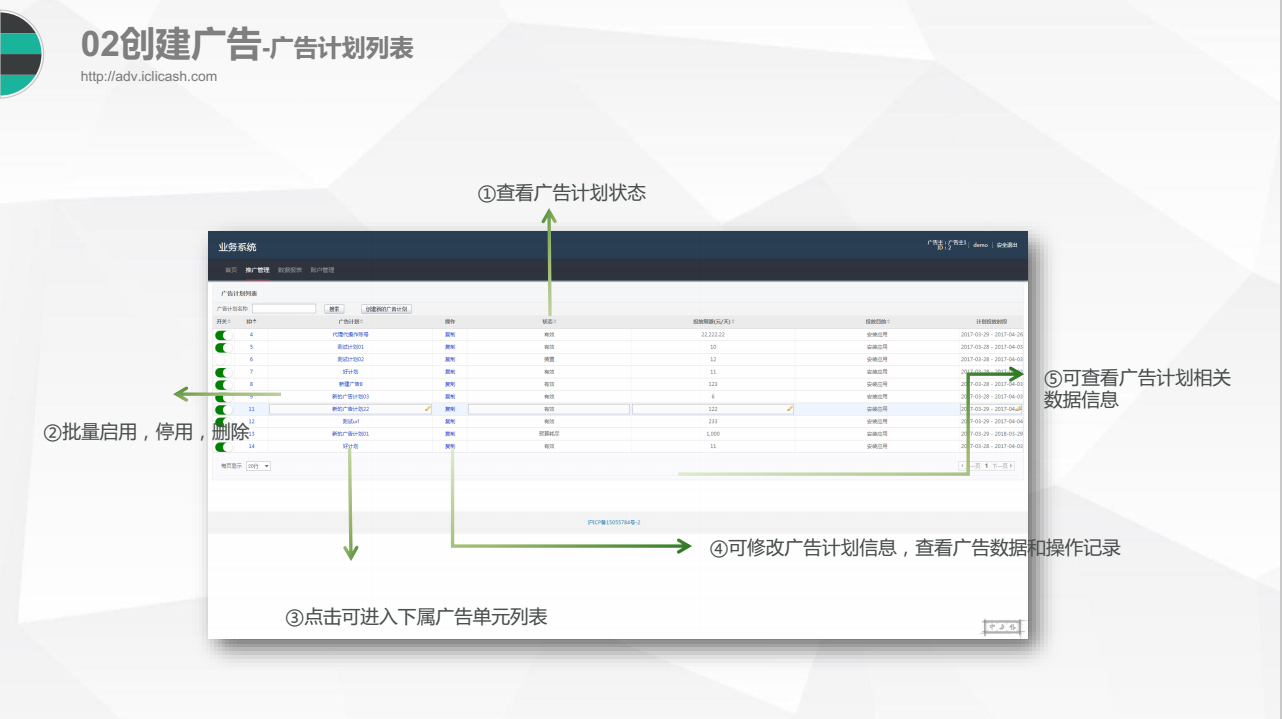Click the pencil edit icon beside 新的广告计划22
Viewport: 1282px width, 719px height.
click(426, 408)
